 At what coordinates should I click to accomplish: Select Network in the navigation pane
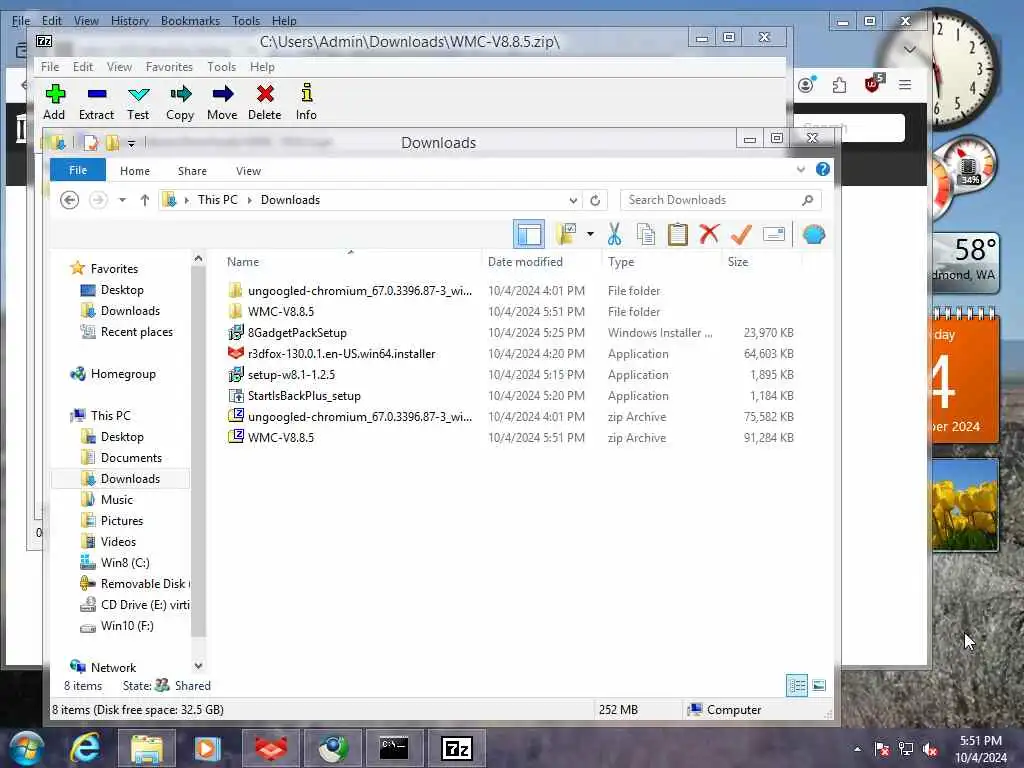click(x=113, y=667)
